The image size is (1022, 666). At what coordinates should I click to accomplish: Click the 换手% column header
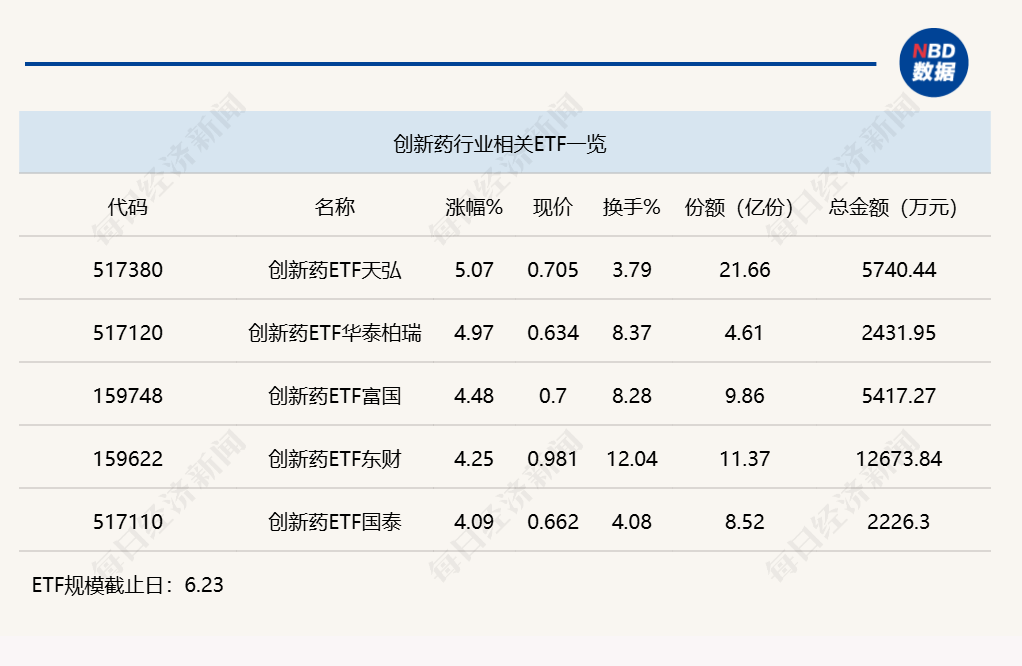click(x=632, y=207)
